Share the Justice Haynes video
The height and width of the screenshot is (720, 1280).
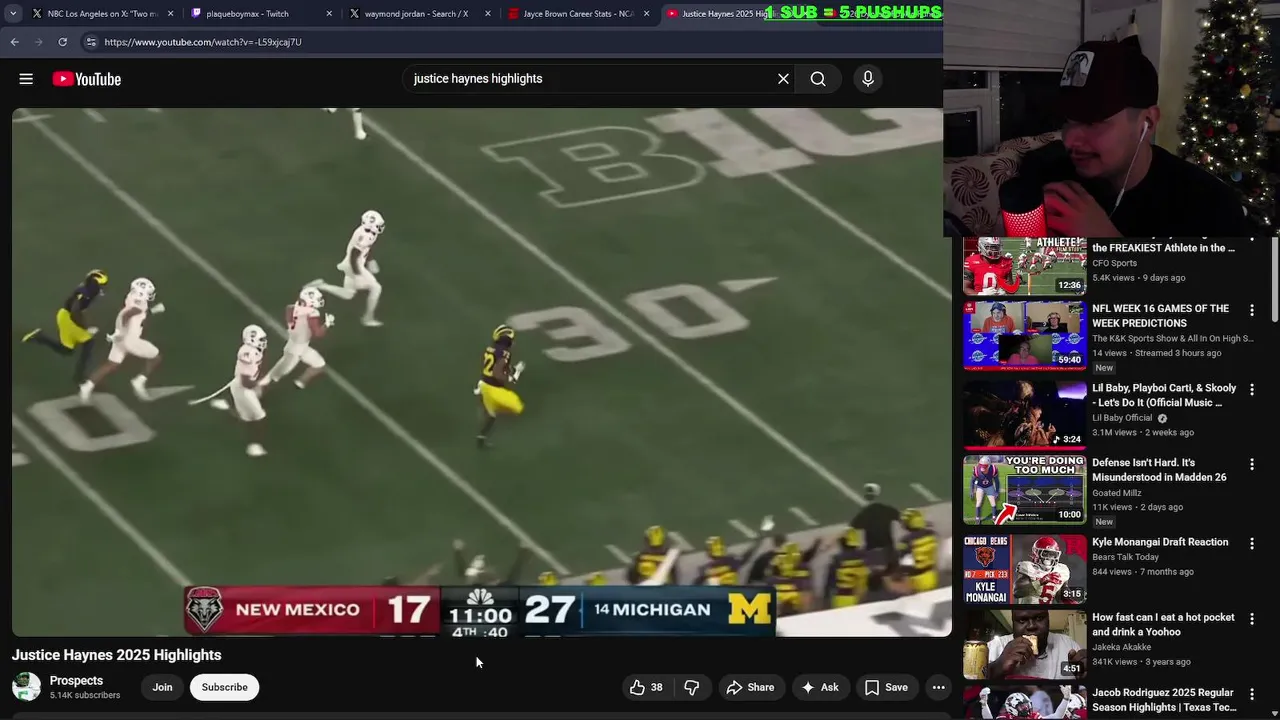coord(750,687)
